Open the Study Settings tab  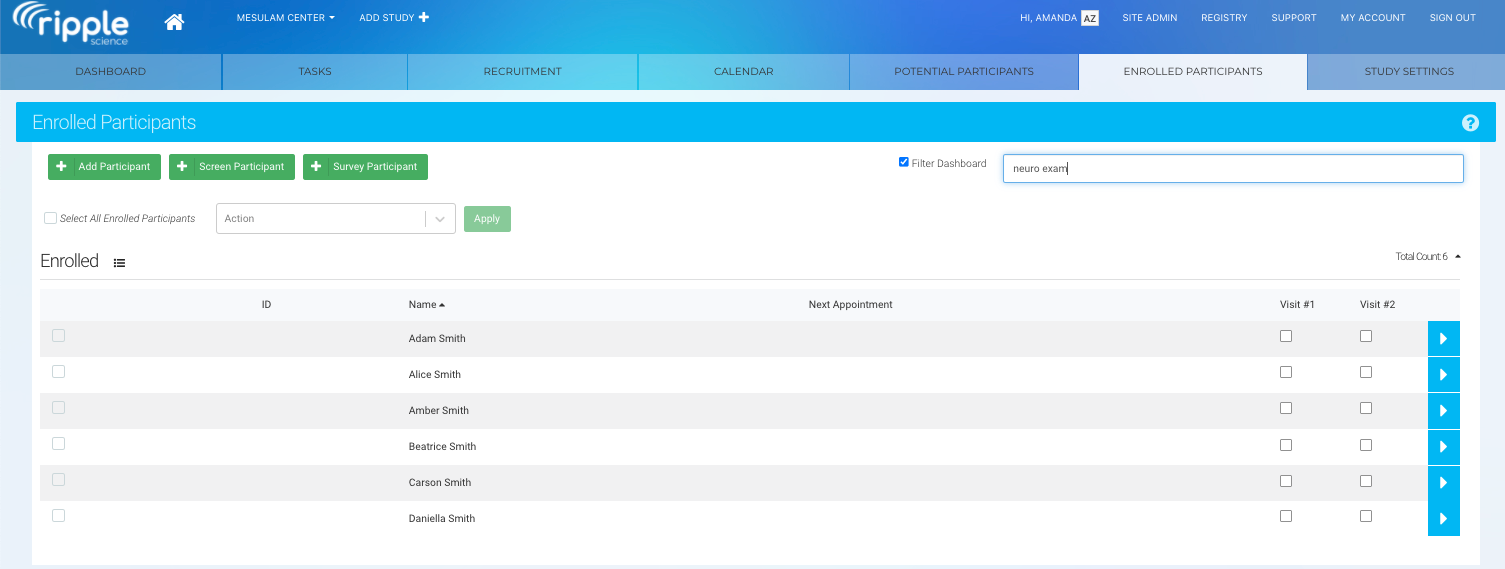coord(1408,72)
